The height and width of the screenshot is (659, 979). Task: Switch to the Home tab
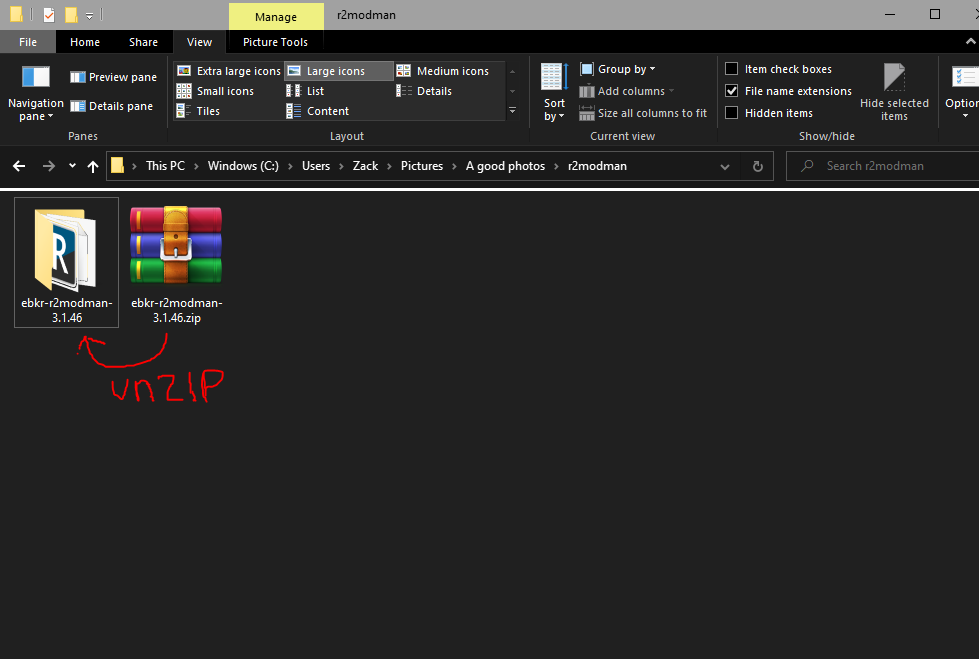pos(85,42)
